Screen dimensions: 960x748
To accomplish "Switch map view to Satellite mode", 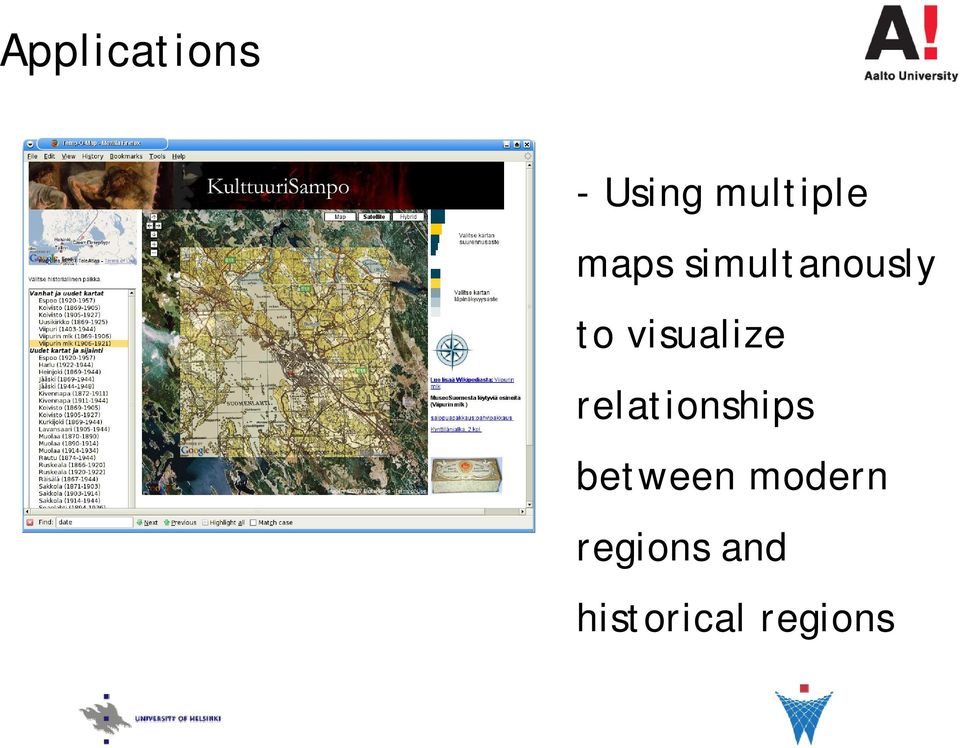I will point(373,217).
